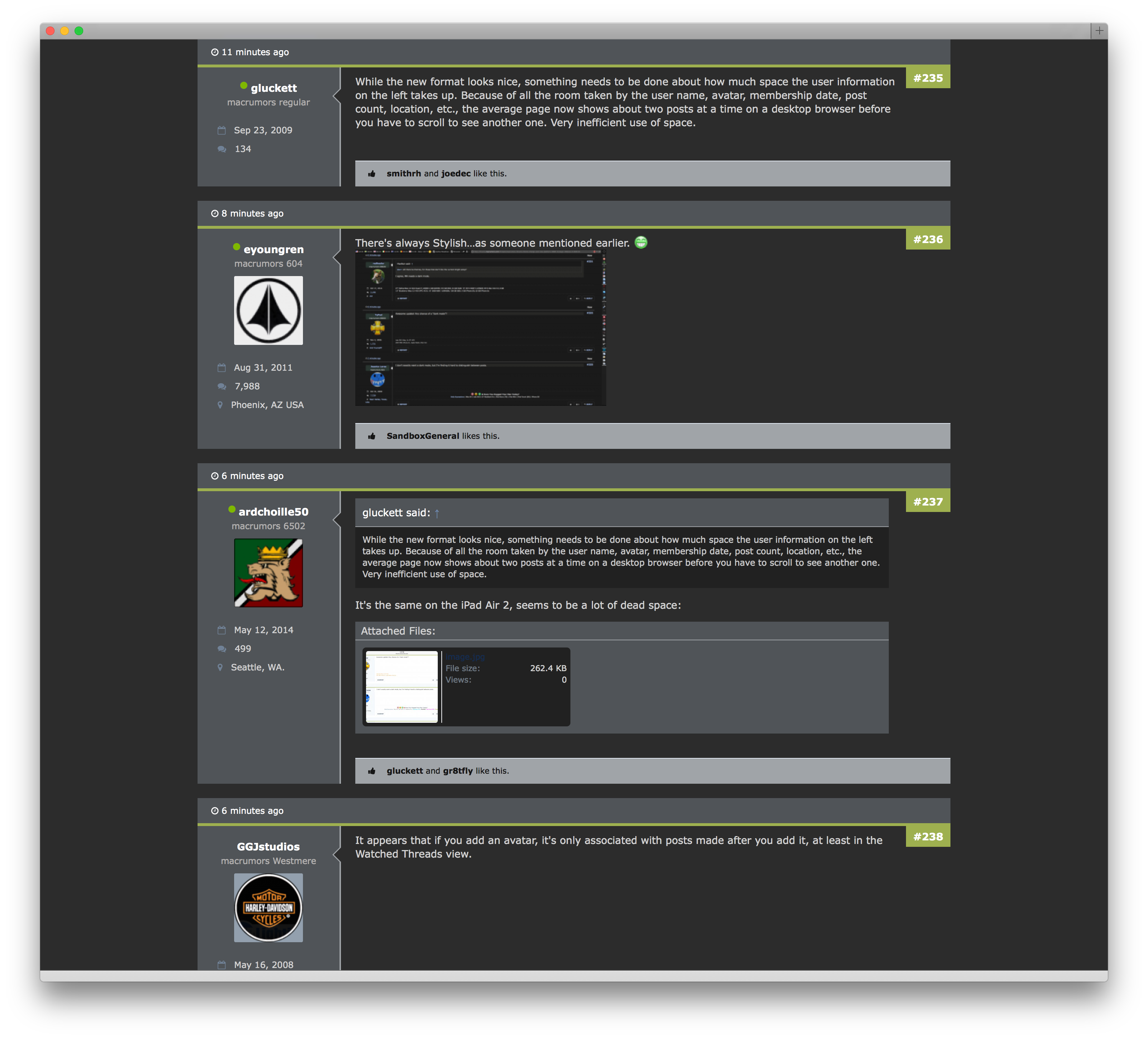Screen dimensions: 1148x1039
Task: Open gluckett's user profile
Action: coord(273,88)
